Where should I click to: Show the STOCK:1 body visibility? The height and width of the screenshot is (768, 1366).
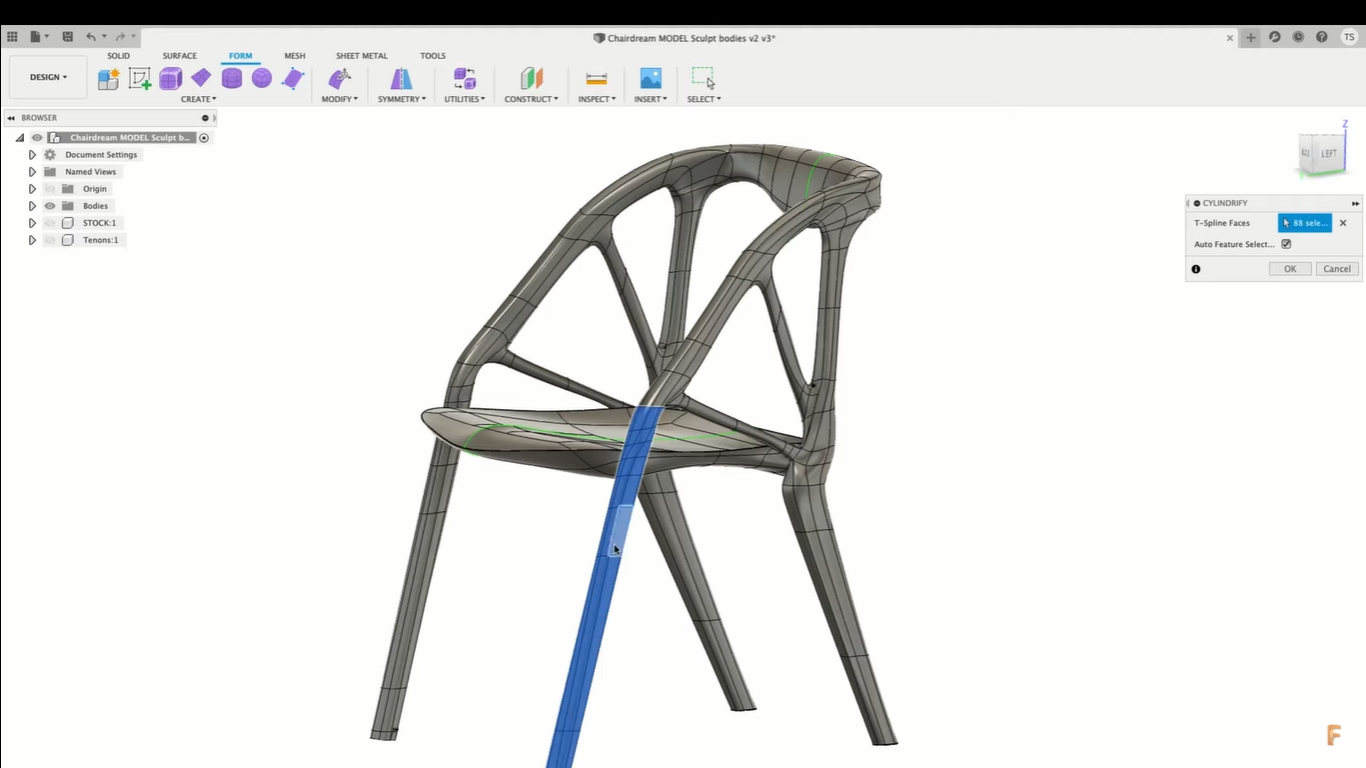point(48,223)
